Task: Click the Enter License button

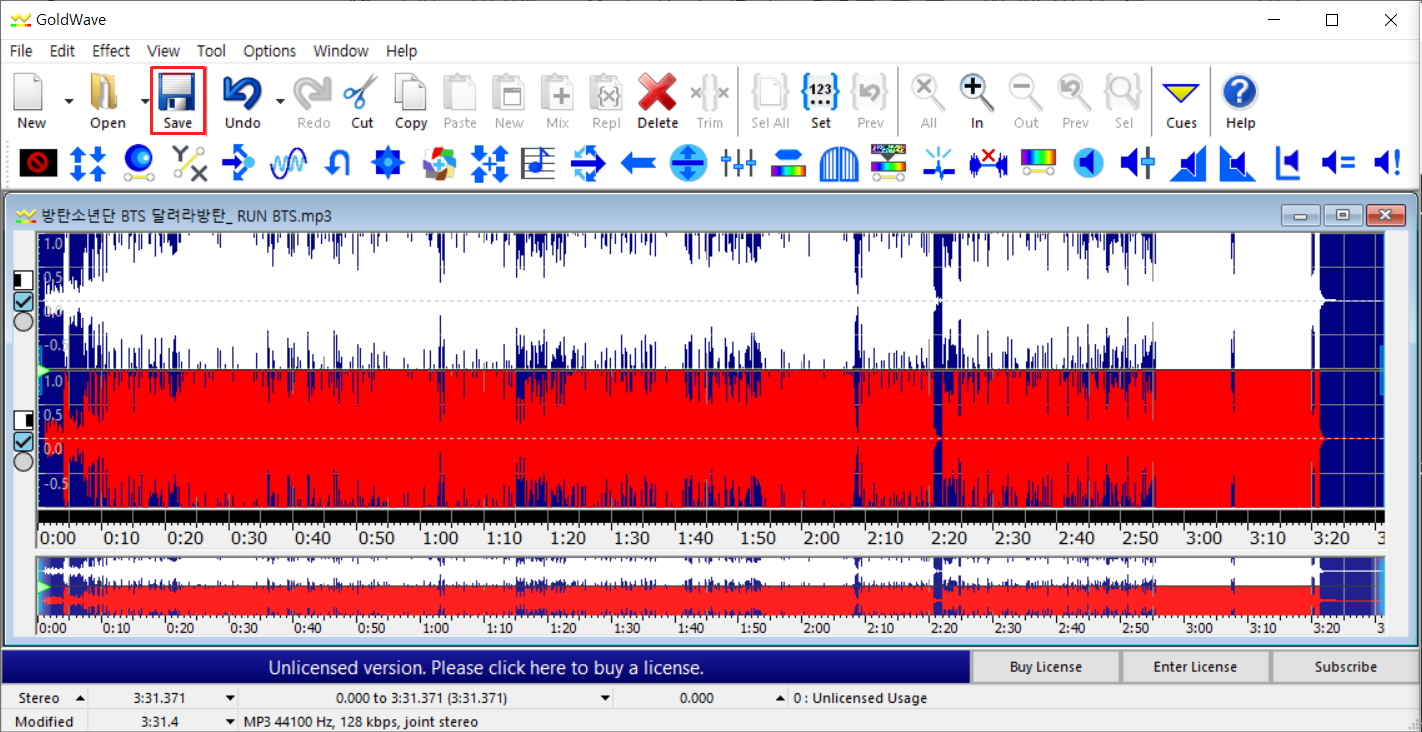Action: [x=1195, y=667]
